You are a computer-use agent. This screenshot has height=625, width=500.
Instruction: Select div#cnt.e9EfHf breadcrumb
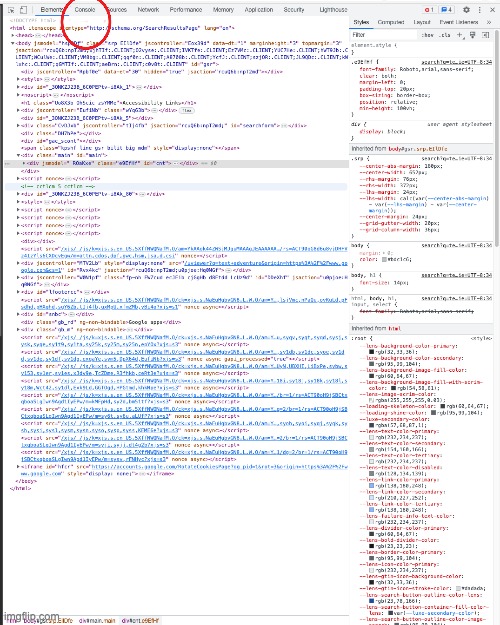(140, 621)
